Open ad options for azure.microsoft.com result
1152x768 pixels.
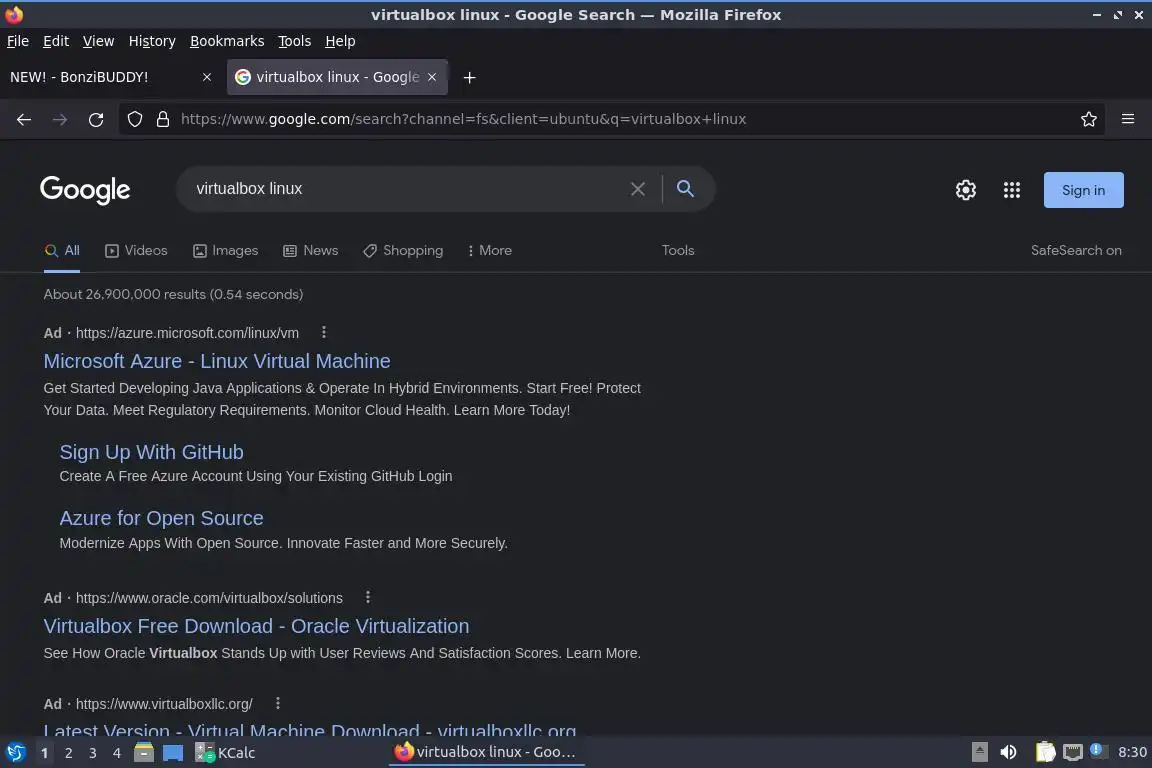tap(323, 332)
